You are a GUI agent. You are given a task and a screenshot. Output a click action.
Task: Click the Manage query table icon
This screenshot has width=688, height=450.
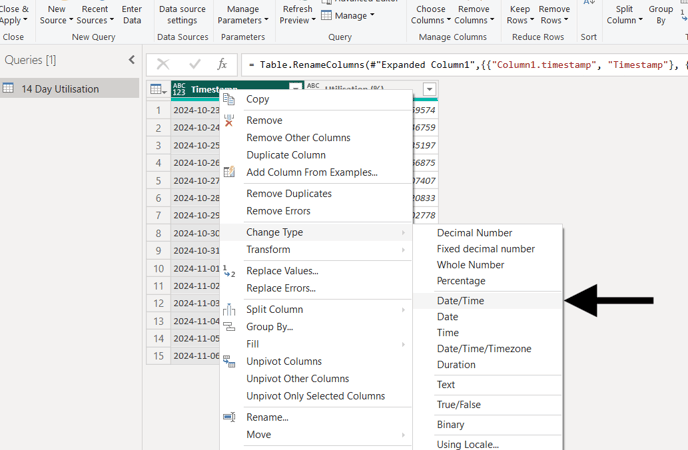(326, 15)
